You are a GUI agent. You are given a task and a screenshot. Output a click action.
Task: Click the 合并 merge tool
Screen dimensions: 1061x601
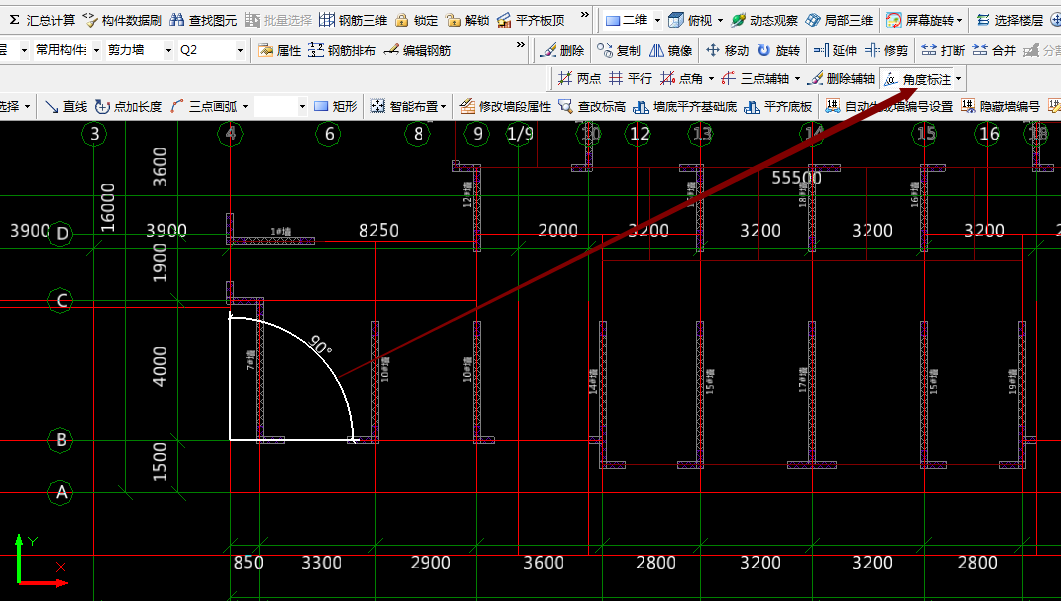click(994, 50)
